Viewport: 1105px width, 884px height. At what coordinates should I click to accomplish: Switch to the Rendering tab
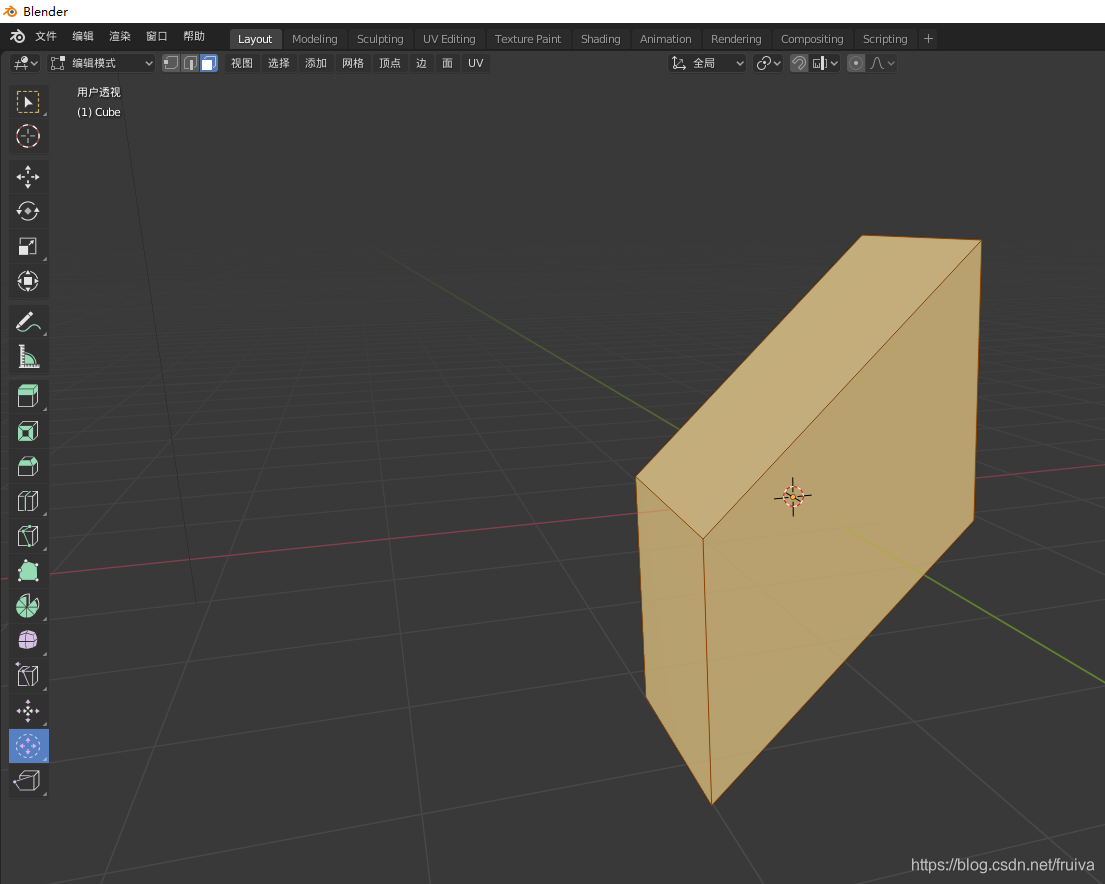pyautogui.click(x=736, y=39)
